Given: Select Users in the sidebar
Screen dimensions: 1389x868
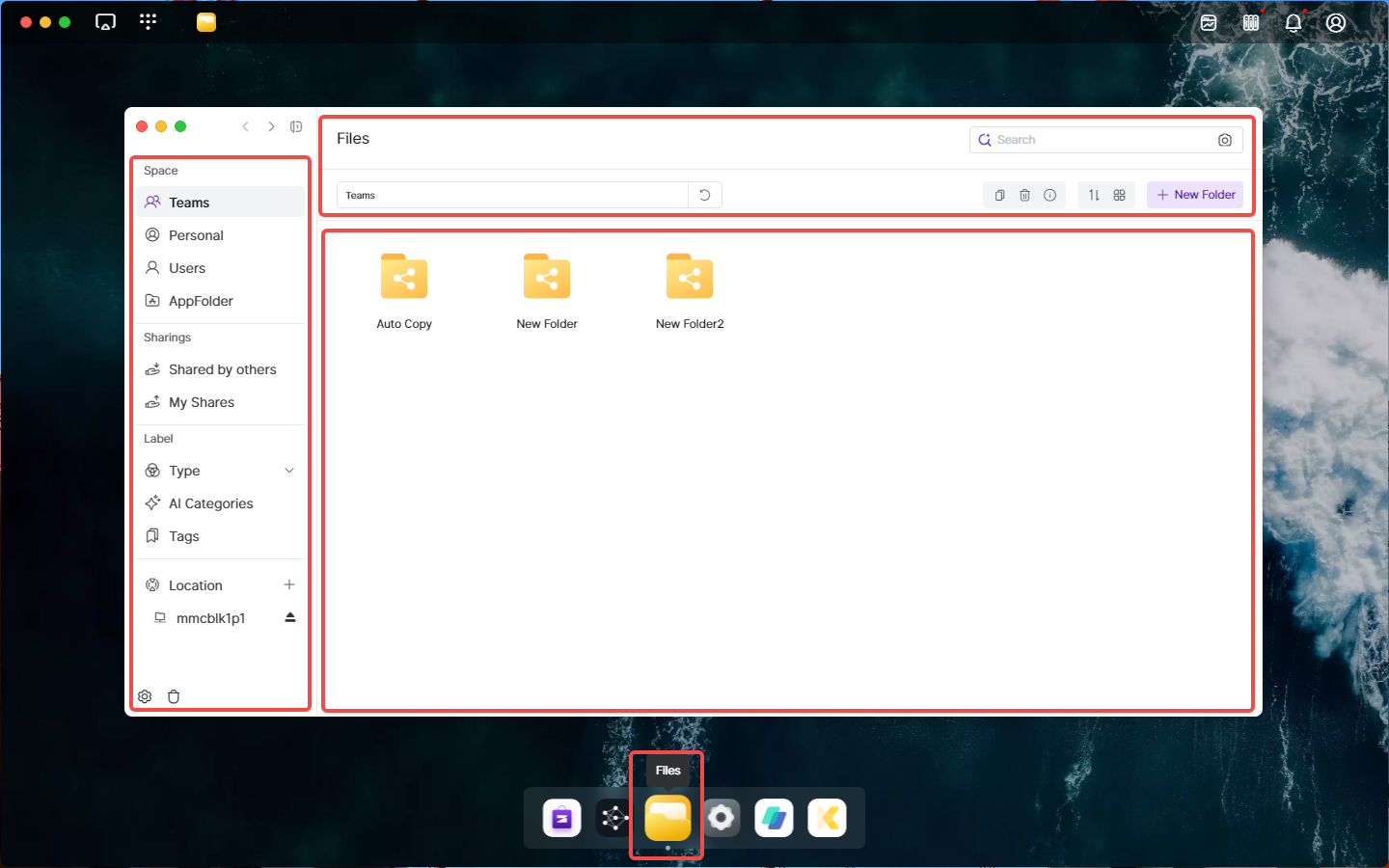Looking at the screenshot, I should 220,268.
